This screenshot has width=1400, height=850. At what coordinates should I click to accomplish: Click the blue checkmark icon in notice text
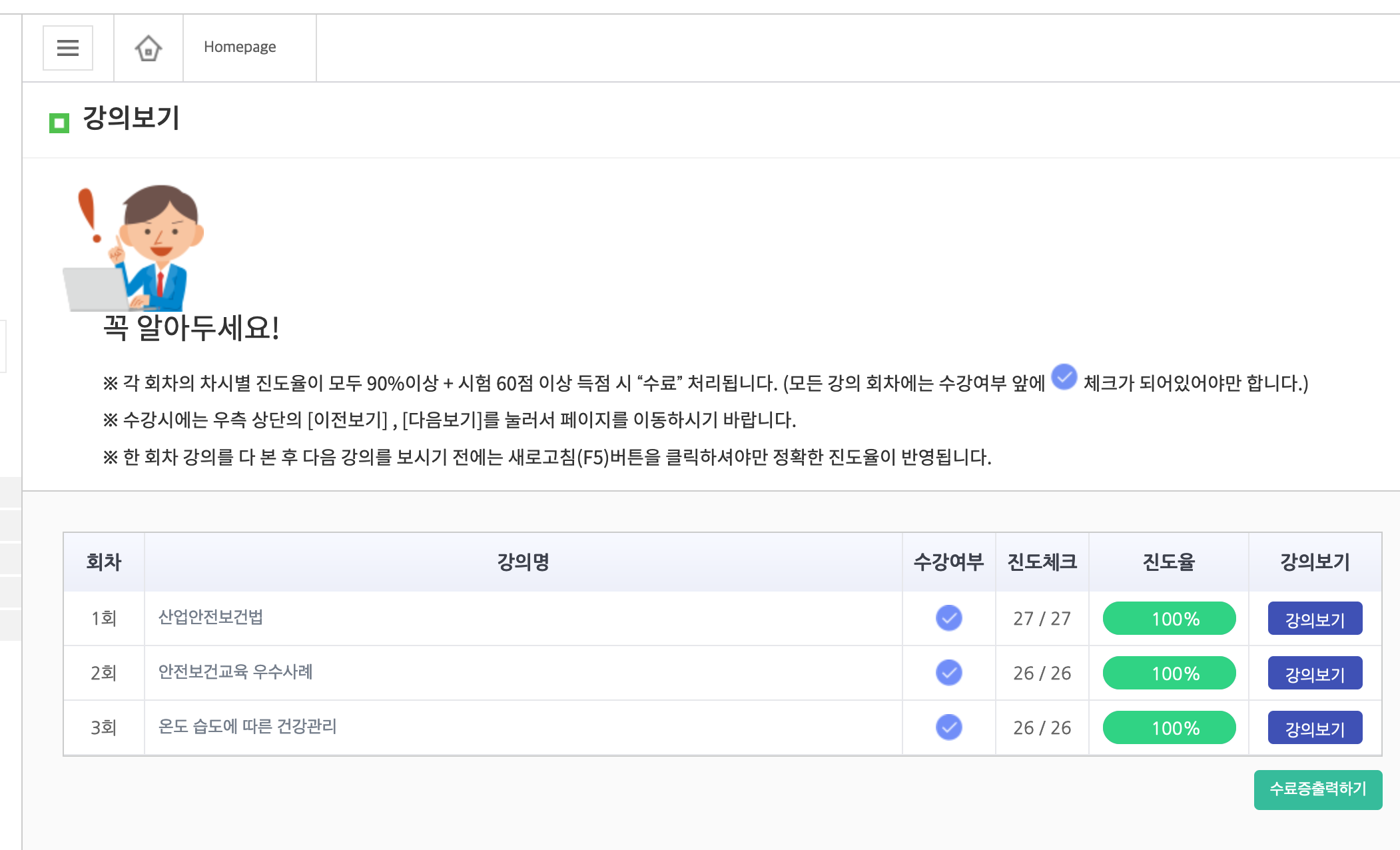point(1064,377)
